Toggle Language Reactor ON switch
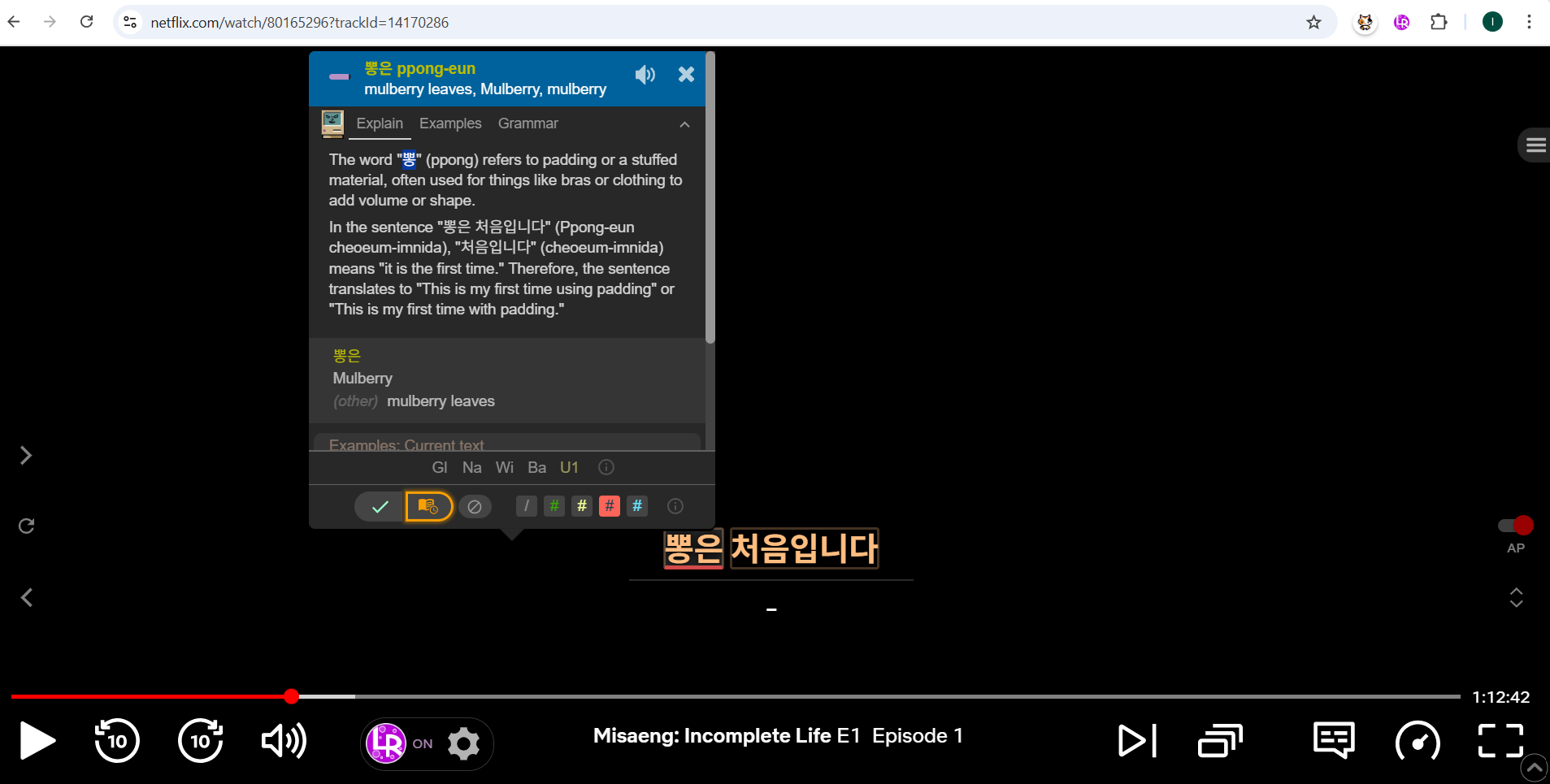1550x784 pixels. point(400,743)
